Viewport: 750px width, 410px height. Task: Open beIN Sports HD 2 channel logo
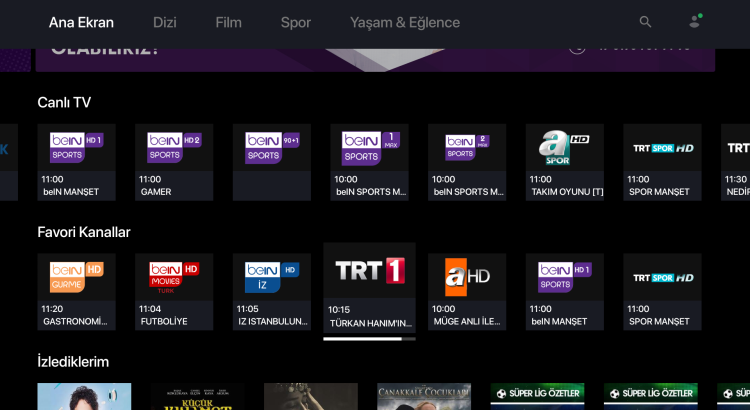coord(174,147)
